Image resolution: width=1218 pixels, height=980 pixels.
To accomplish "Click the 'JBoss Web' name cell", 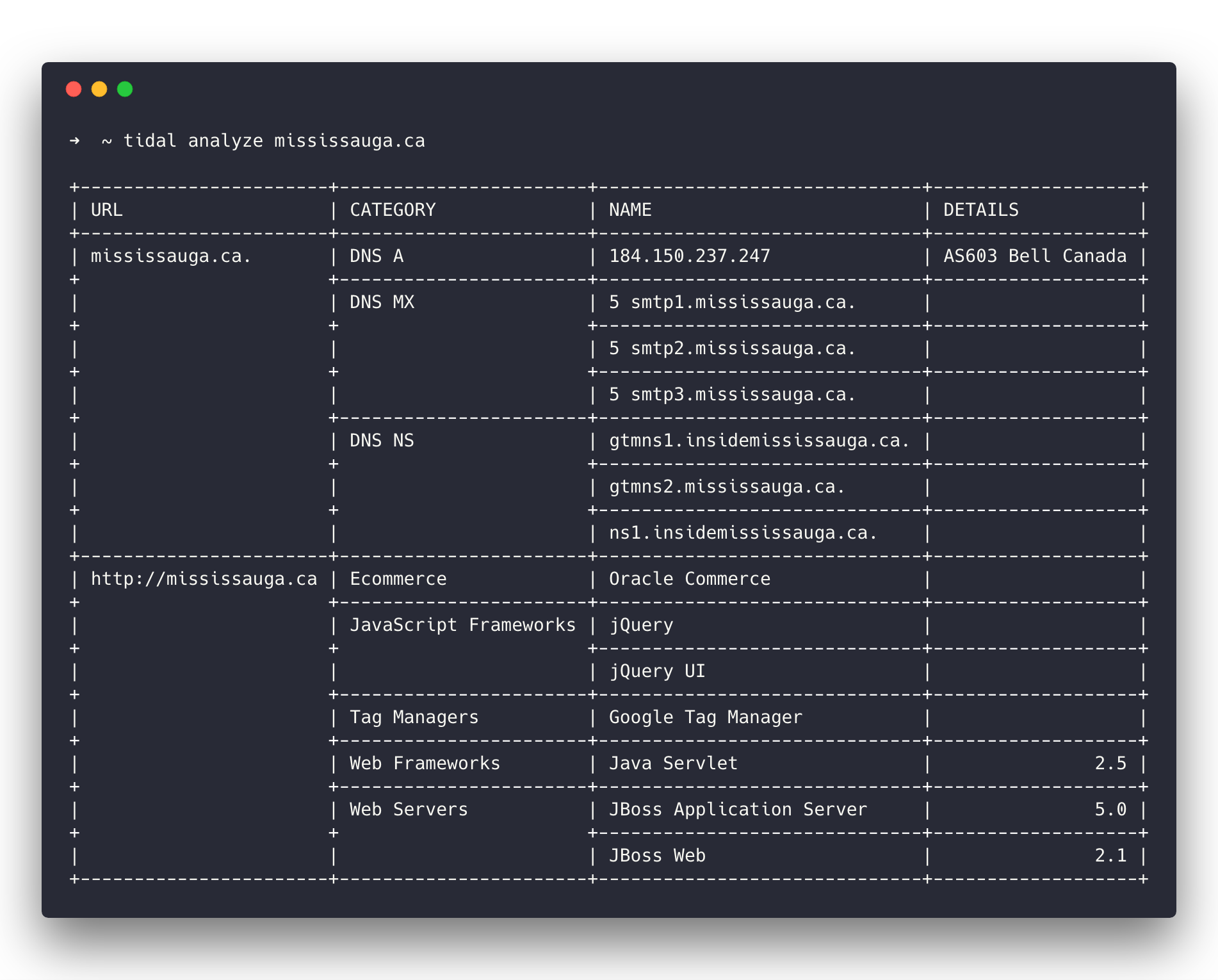I will point(657,856).
